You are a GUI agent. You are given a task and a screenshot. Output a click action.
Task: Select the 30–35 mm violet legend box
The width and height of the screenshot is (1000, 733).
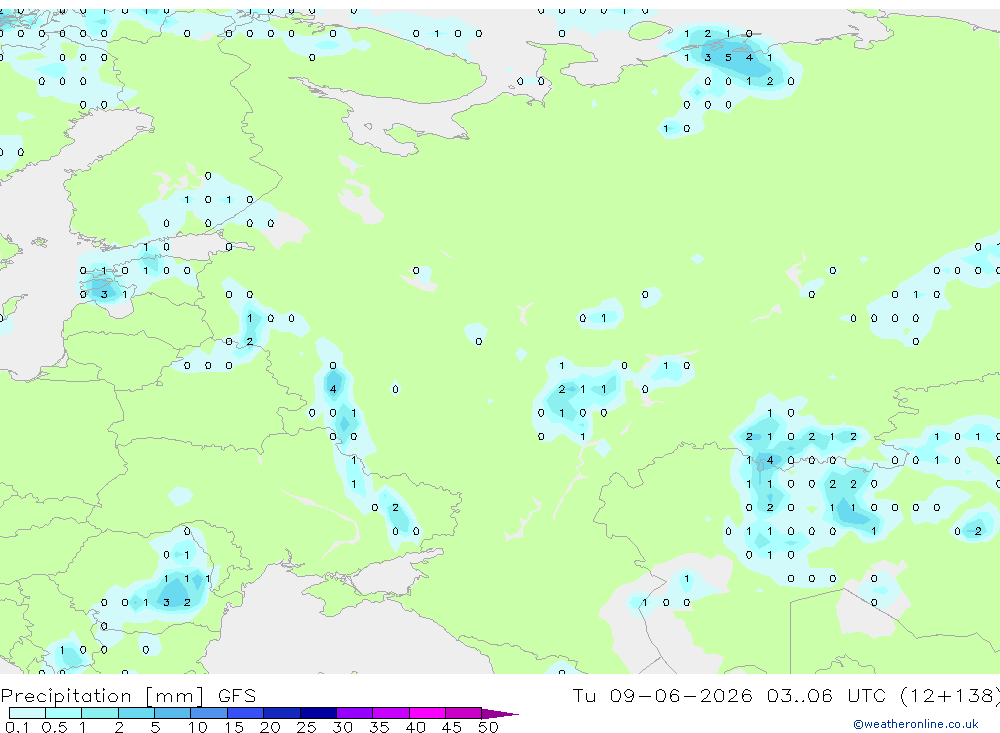(355, 713)
